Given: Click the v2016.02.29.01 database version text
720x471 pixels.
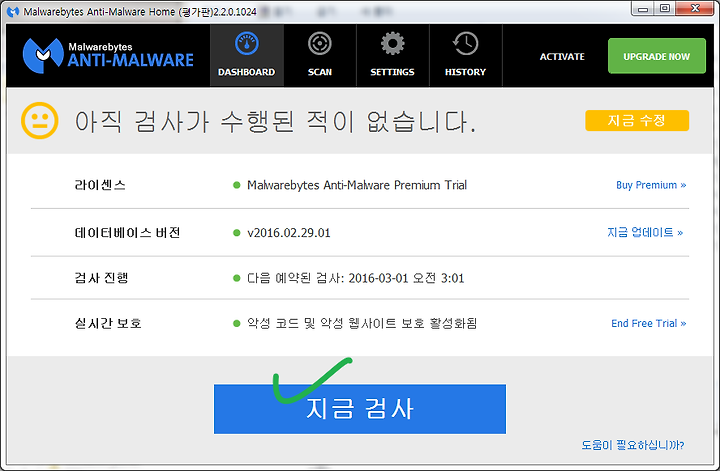Looking at the screenshot, I should click(x=289, y=233).
